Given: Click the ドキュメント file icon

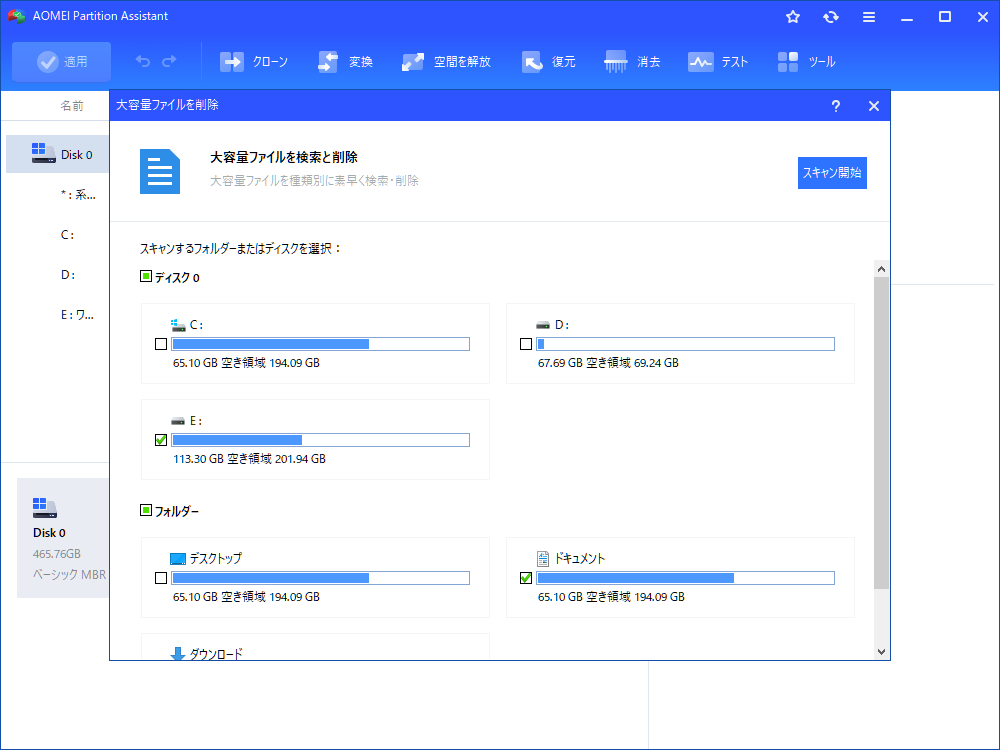Looking at the screenshot, I should [543, 559].
